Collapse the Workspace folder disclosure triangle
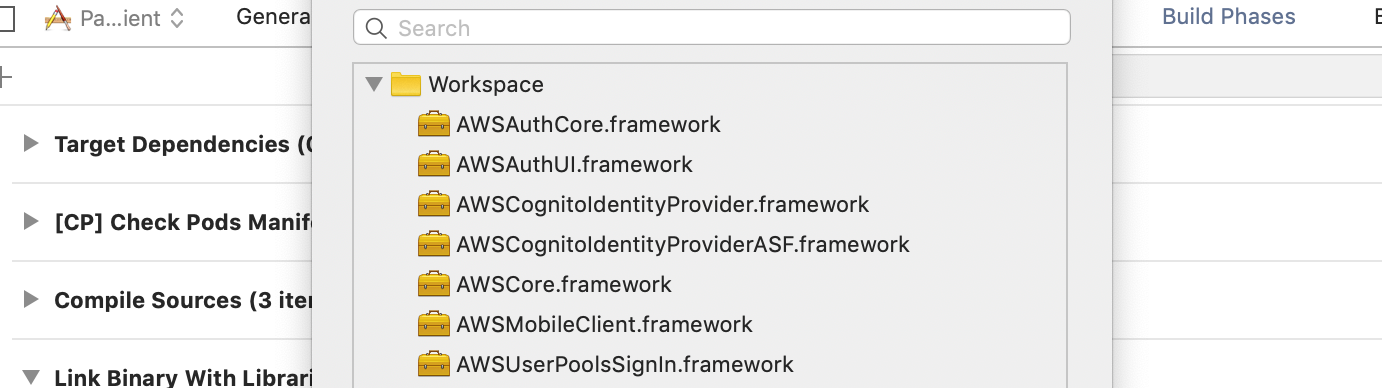This screenshot has height=388, width=1382. click(x=375, y=84)
